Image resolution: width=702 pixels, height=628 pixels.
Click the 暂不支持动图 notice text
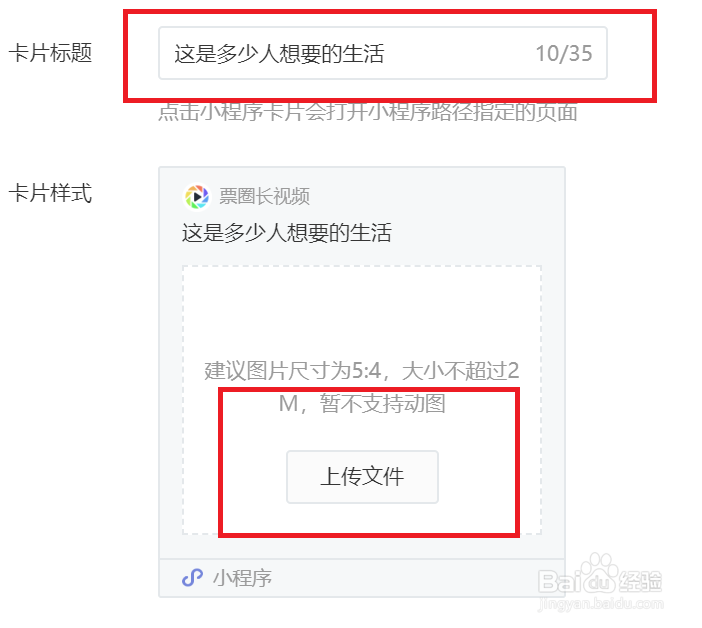[x=382, y=403]
